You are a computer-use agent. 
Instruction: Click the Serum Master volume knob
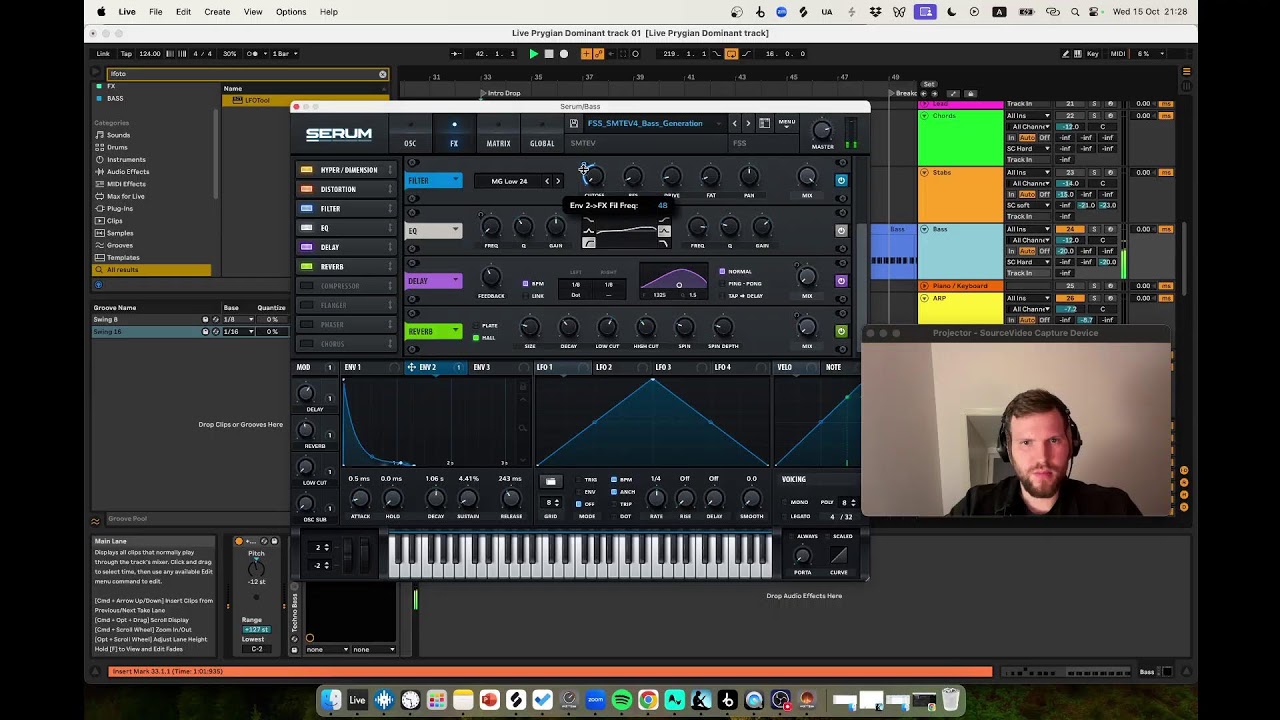[822, 131]
